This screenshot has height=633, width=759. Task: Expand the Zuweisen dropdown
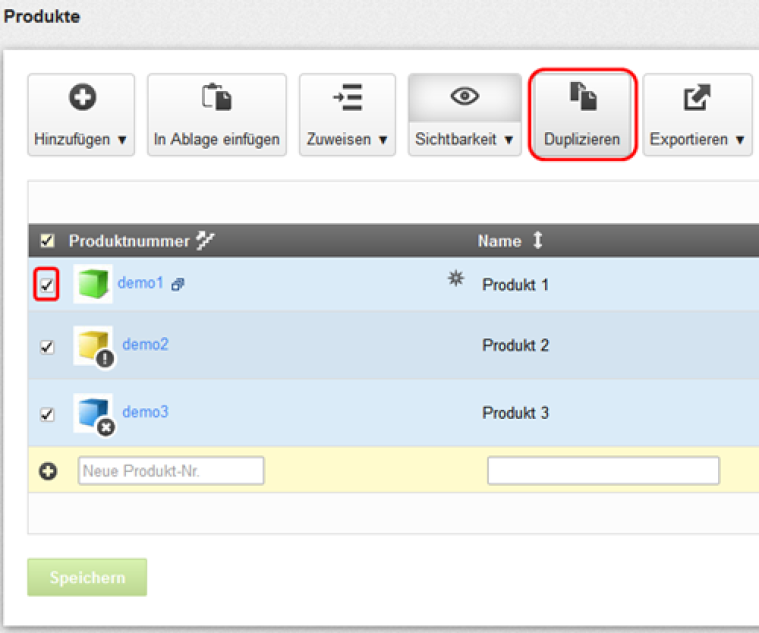(347, 115)
